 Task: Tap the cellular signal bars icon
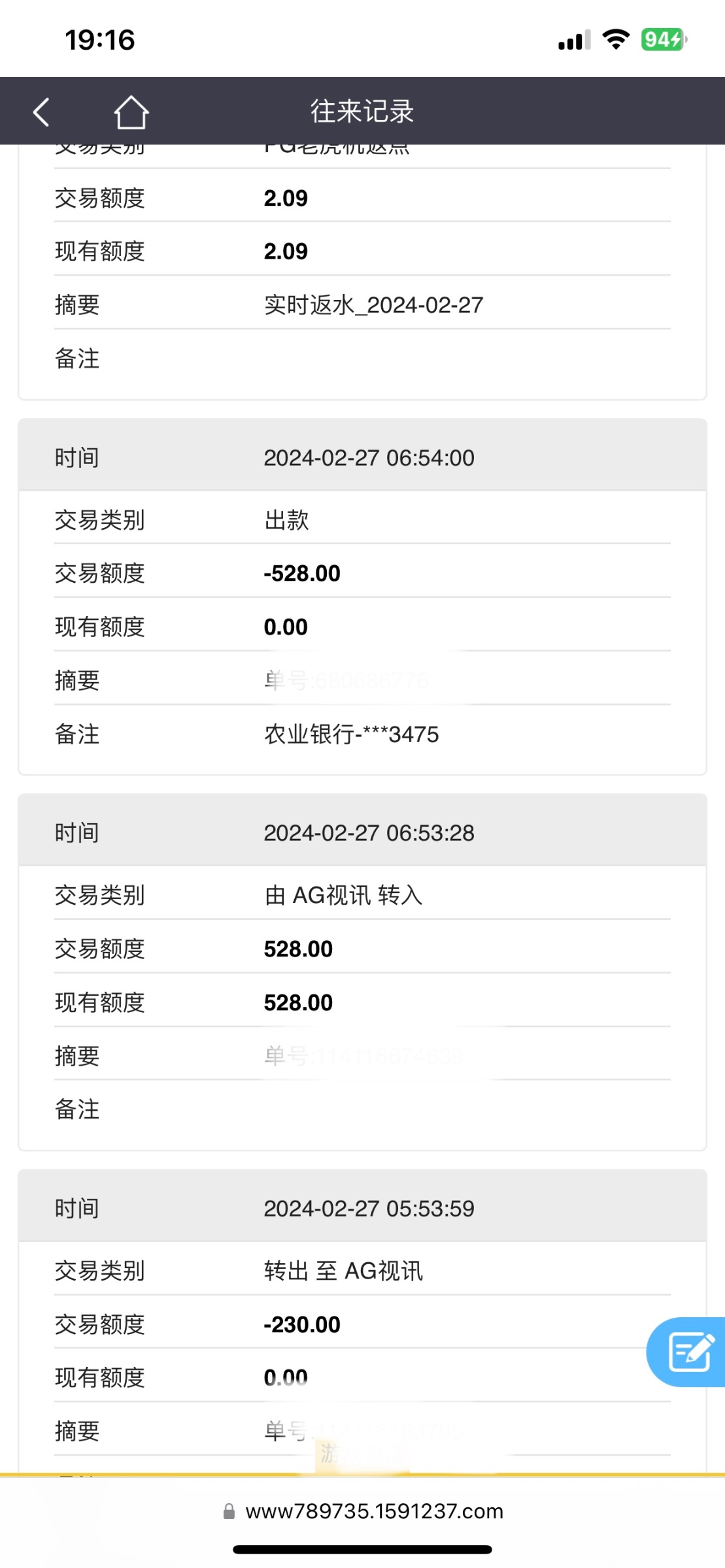pyautogui.click(x=574, y=41)
